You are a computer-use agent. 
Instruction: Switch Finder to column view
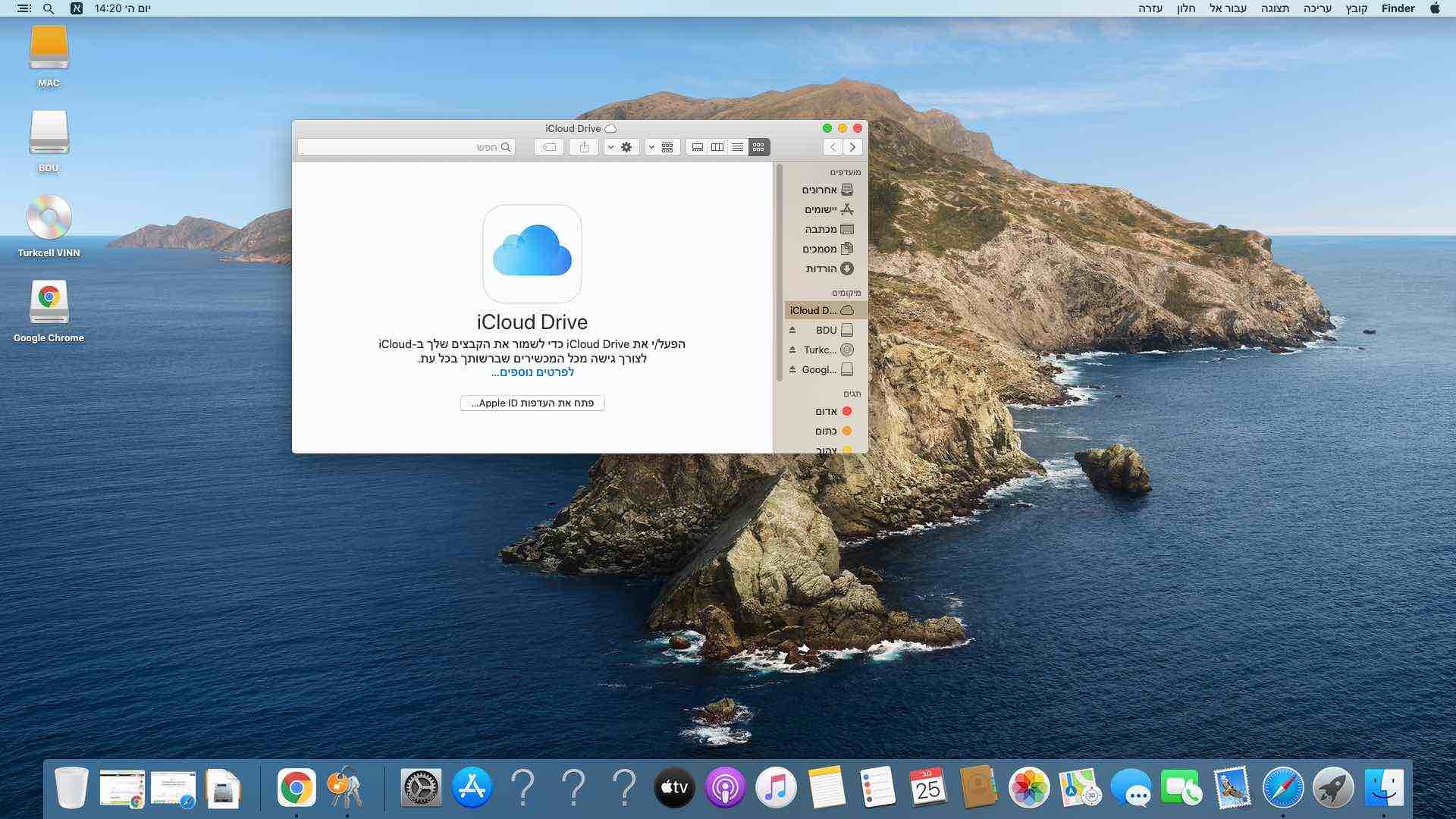pos(717,147)
